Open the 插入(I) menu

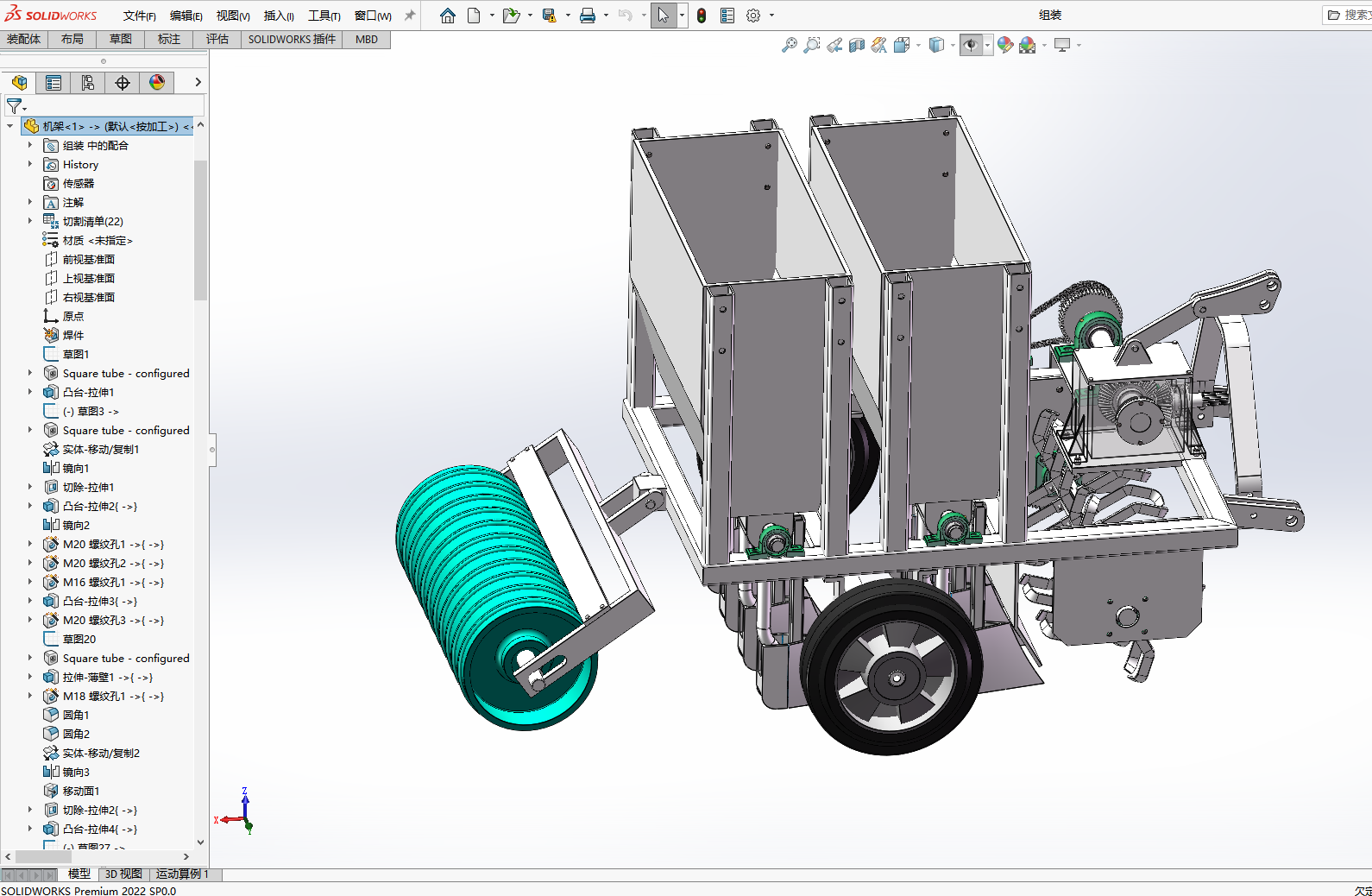[x=278, y=16]
